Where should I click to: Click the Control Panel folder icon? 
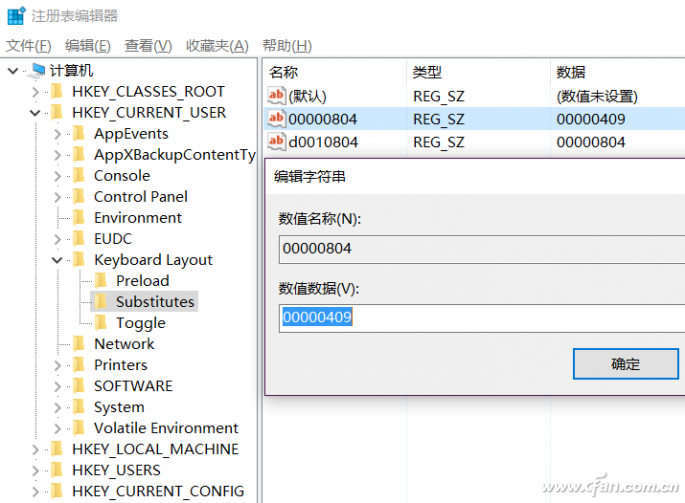pyautogui.click(x=79, y=197)
